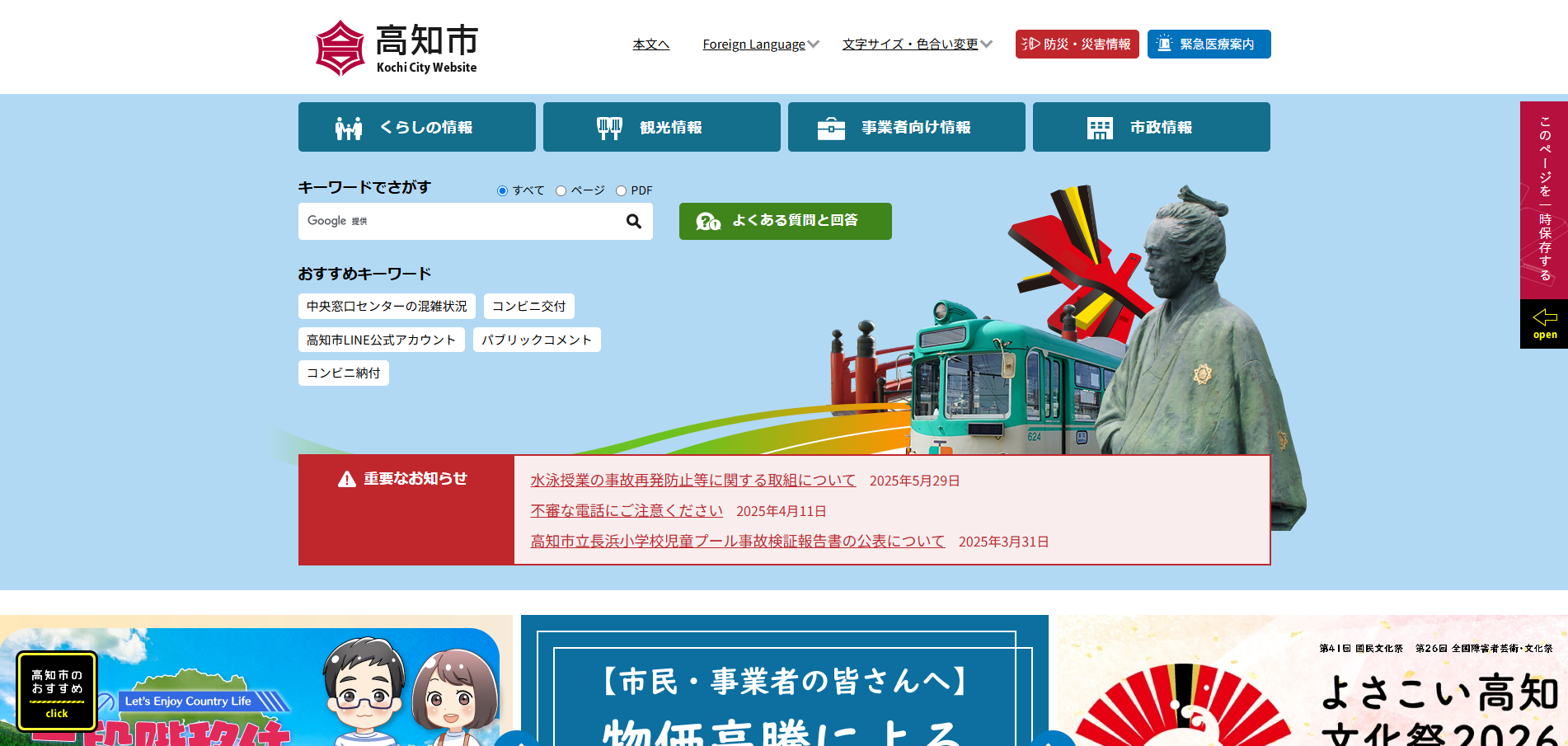Click the fork and knife 観光情報 icon
This screenshot has height=746, width=1568.
tap(609, 128)
